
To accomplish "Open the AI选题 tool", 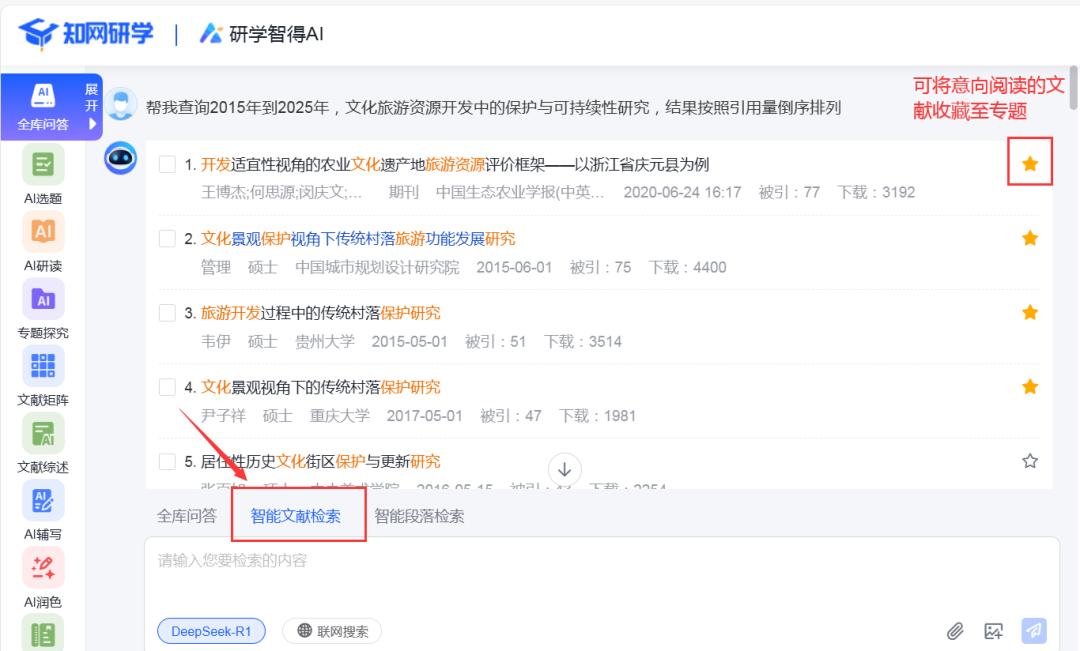I will click(x=43, y=175).
